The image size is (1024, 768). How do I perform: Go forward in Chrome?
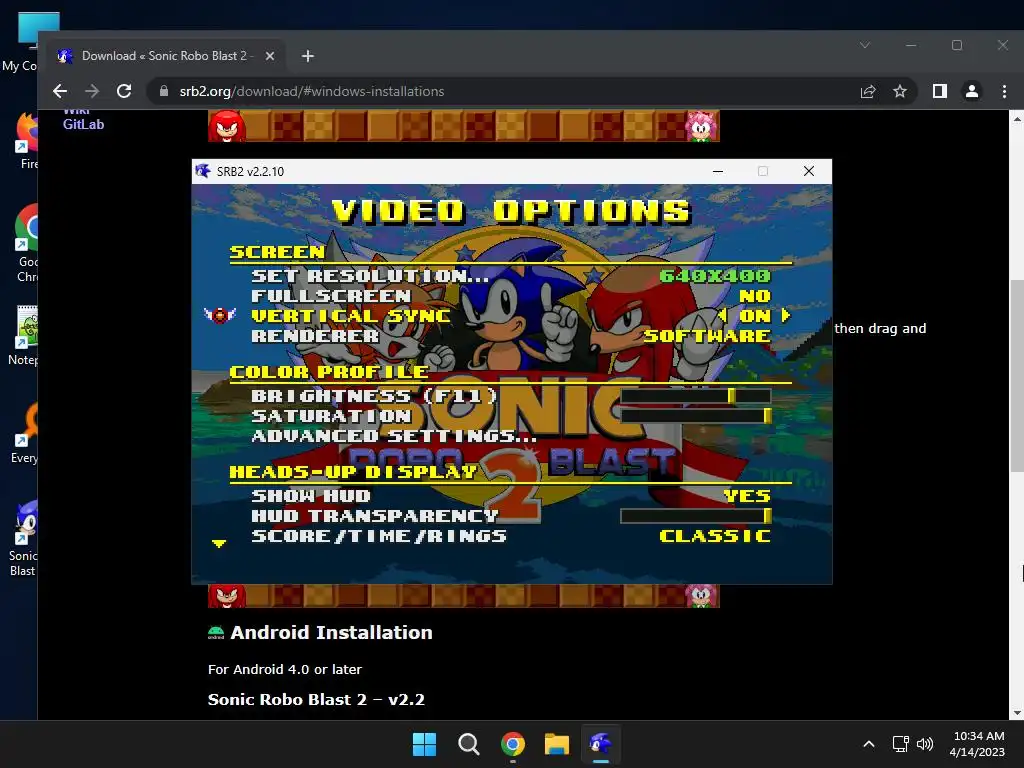pyautogui.click(x=92, y=91)
